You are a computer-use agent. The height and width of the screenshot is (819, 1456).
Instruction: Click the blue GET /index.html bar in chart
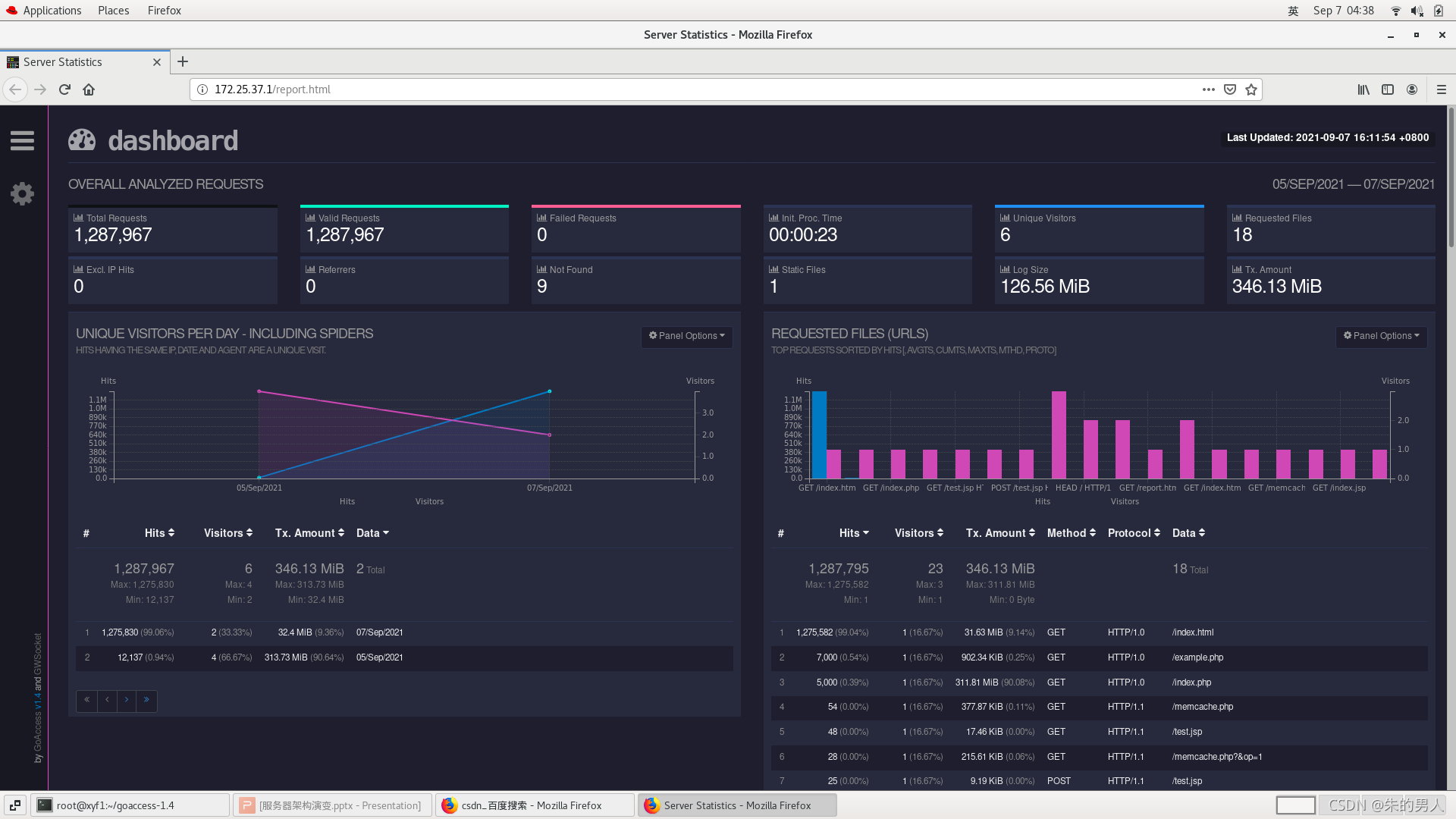coord(819,435)
